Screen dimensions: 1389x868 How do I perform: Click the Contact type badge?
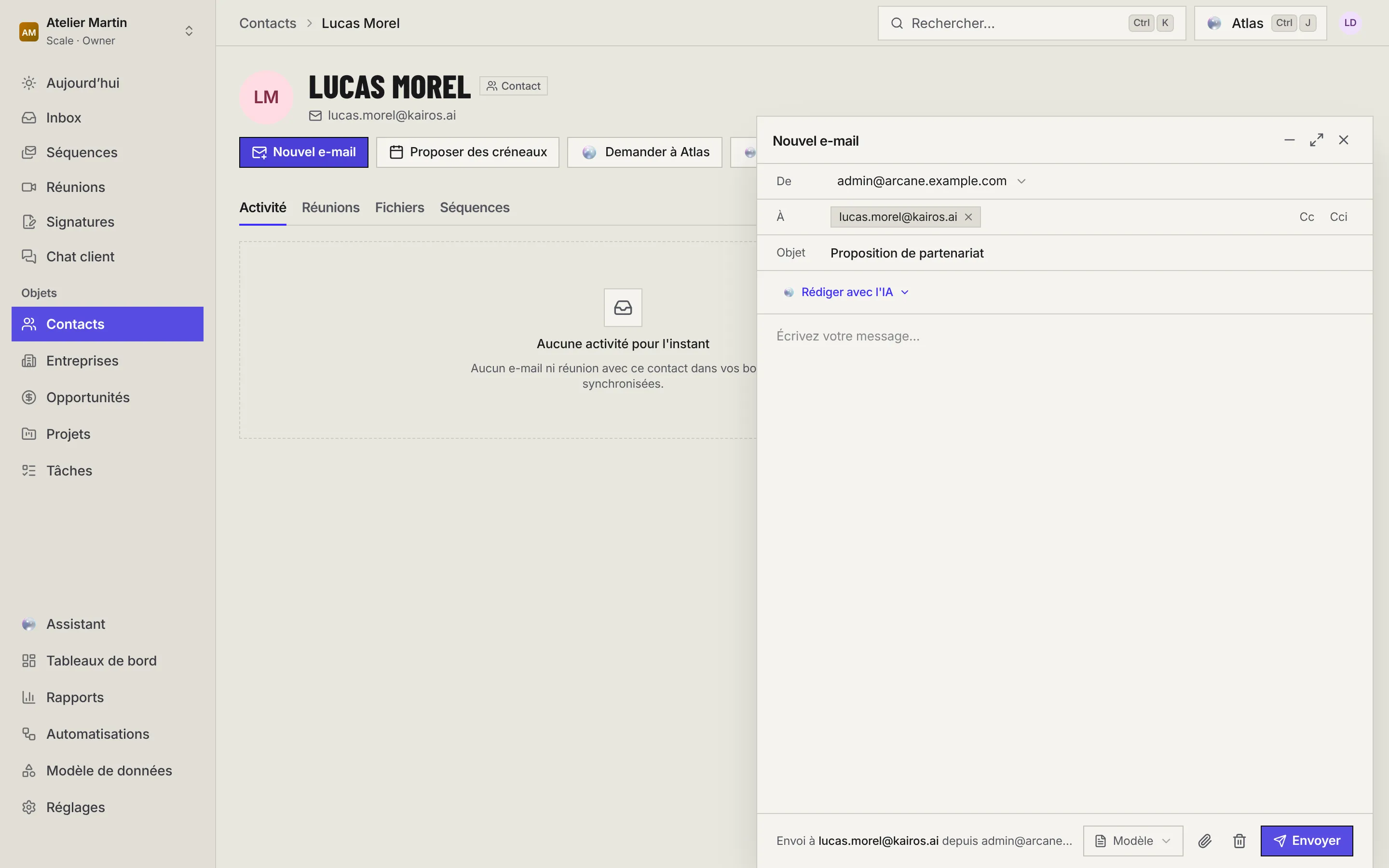click(x=513, y=86)
